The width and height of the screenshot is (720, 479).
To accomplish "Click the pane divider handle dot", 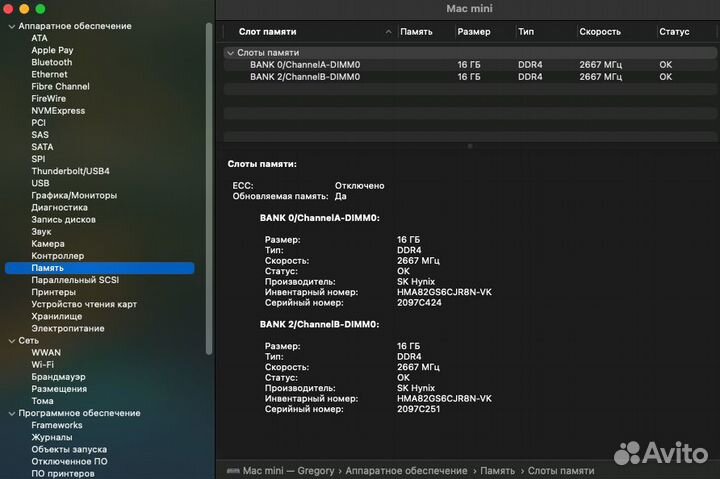I will coord(470,146).
